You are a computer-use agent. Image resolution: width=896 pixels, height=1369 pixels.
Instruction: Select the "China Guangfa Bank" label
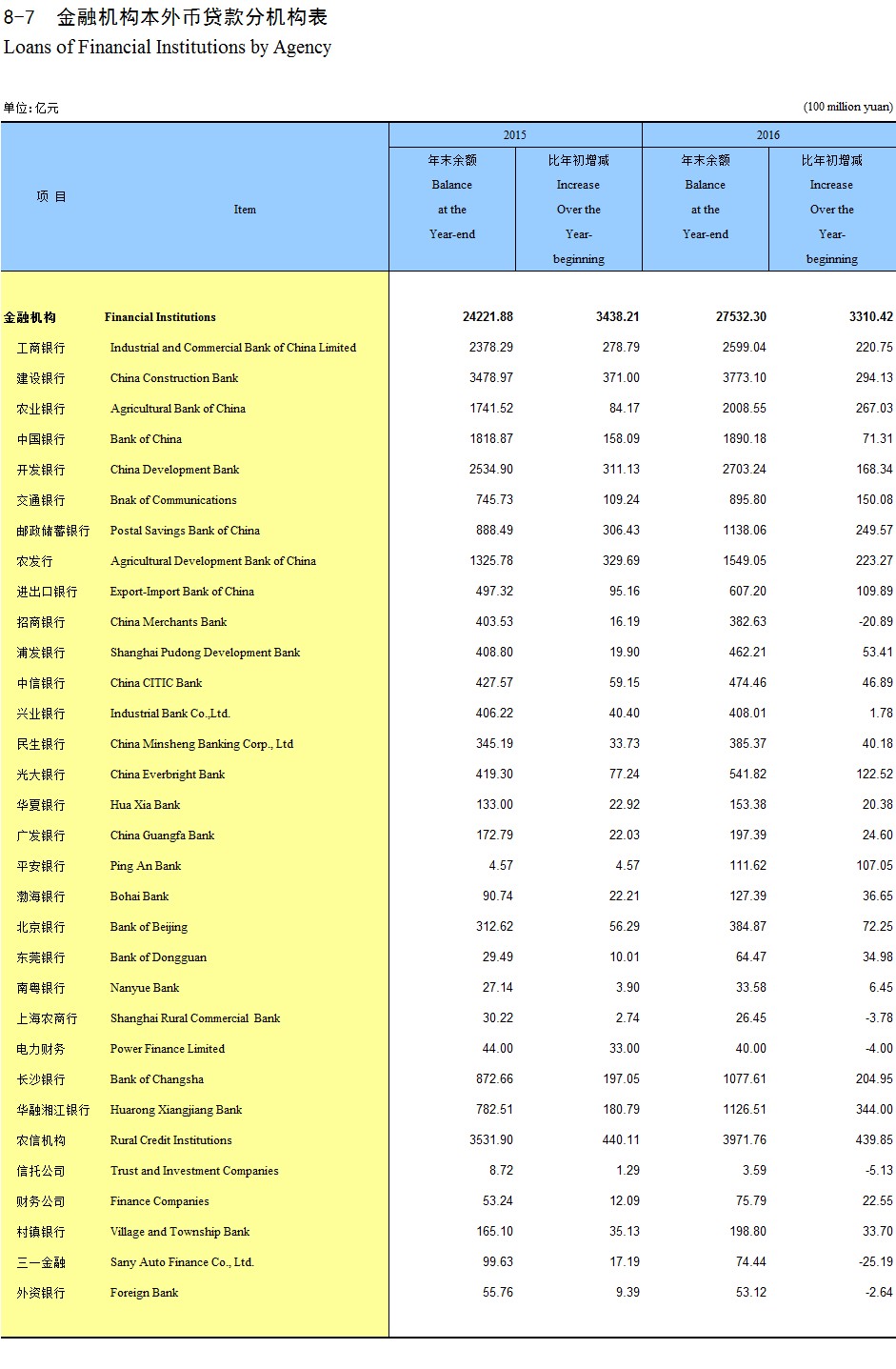pos(162,835)
